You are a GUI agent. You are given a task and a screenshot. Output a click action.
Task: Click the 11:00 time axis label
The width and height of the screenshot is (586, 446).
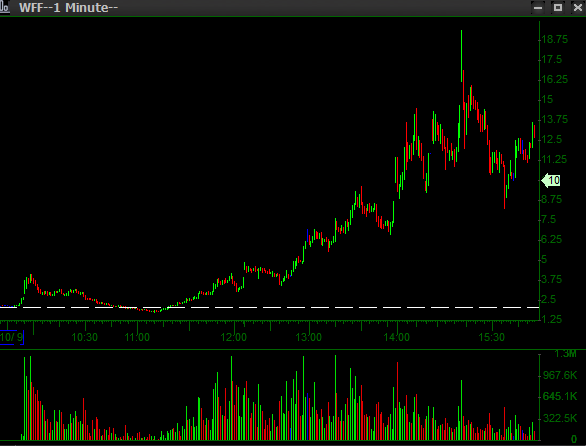[137, 337]
